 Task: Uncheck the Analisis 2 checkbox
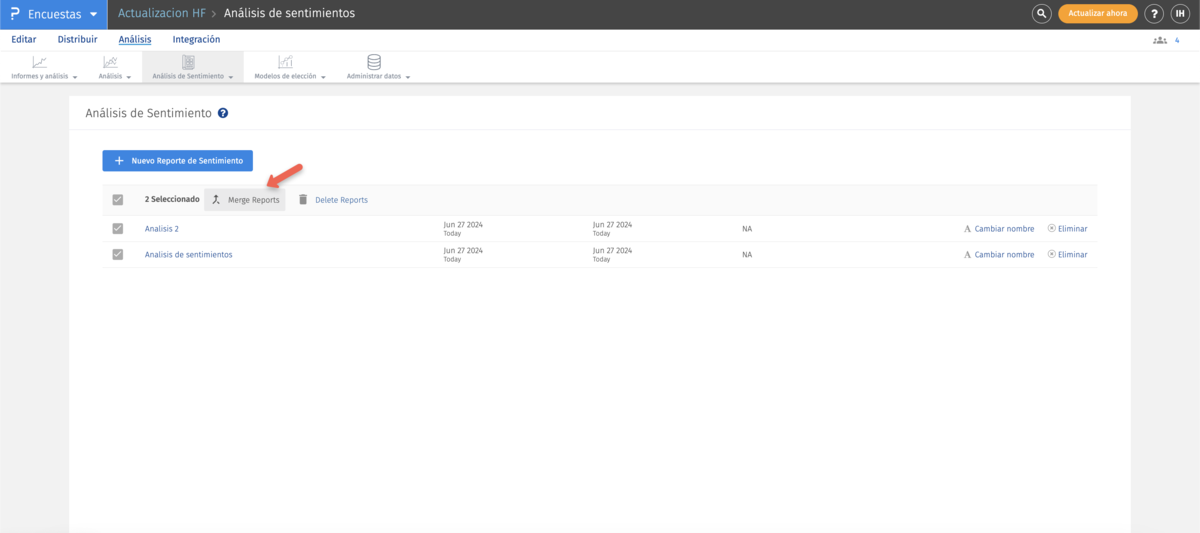click(118, 228)
